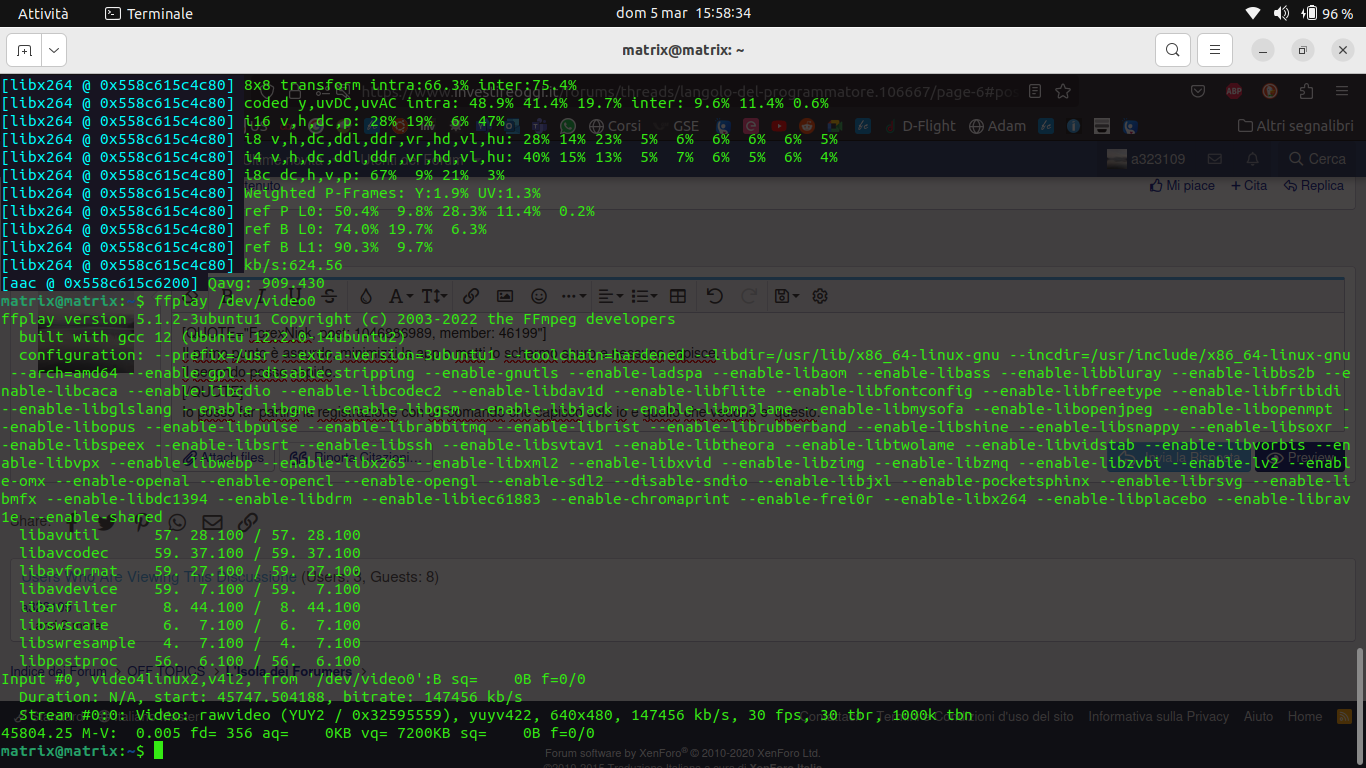This screenshot has height=768, width=1366.
Task: Open Informativa sulla Privacy footer link
Action: 1158,716
